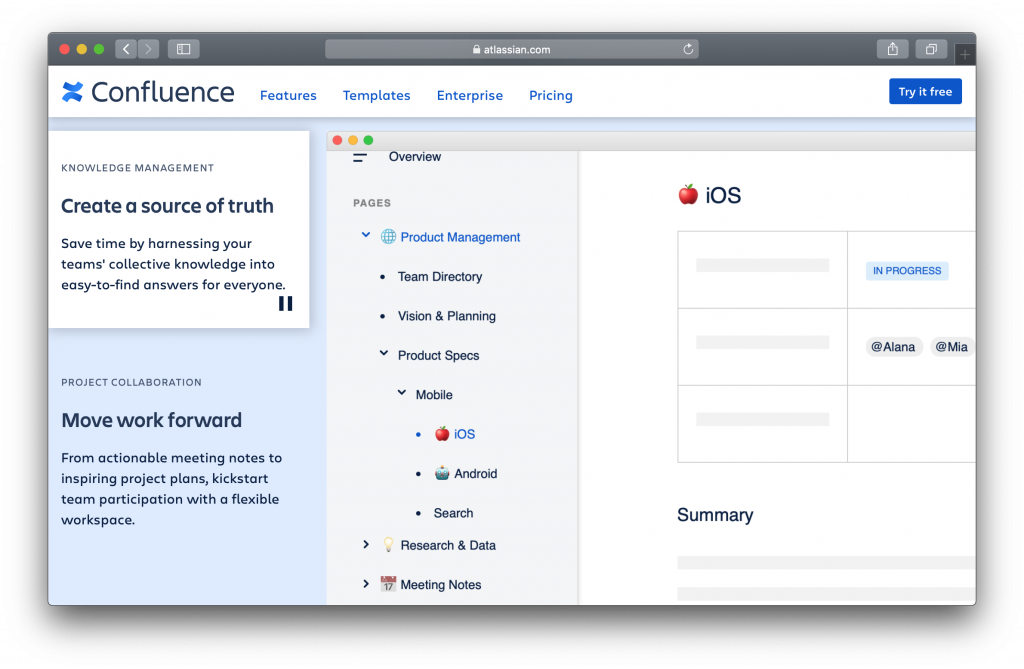
Task: Click the Confluence logo icon
Action: pos(72,92)
